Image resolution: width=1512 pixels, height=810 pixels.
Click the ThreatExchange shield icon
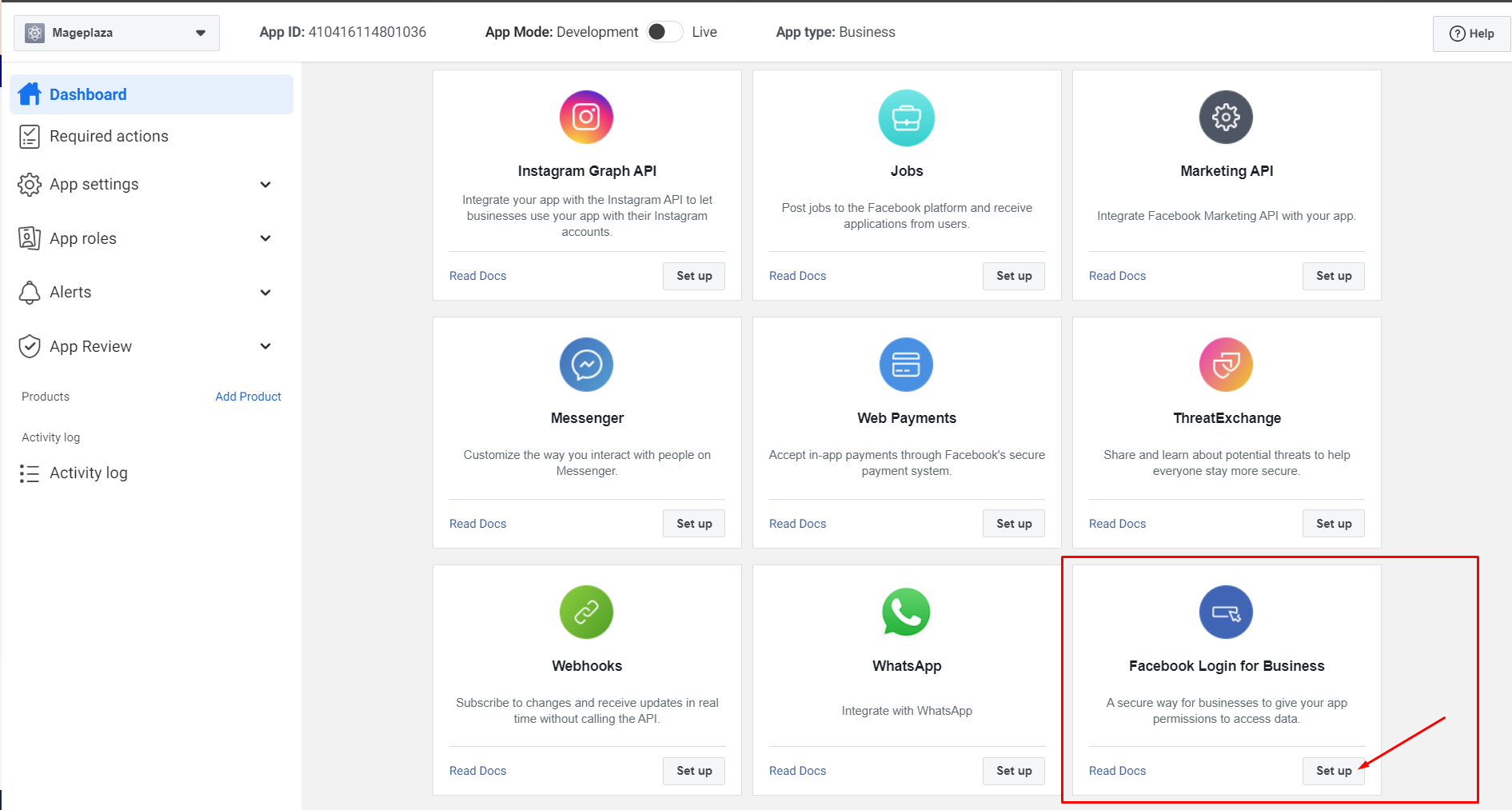pyautogui.click(x=1226, y=365)
